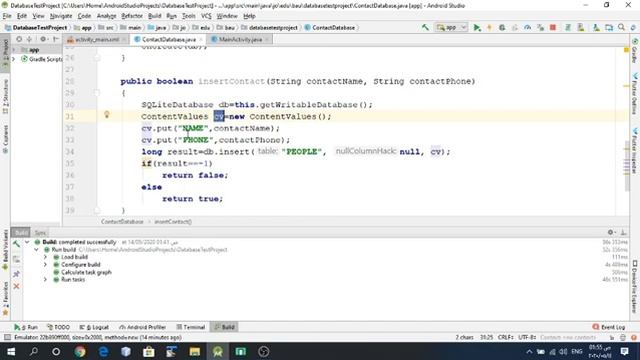
Task: Switch to activity_main.xml editor tab
Action: 97,40
